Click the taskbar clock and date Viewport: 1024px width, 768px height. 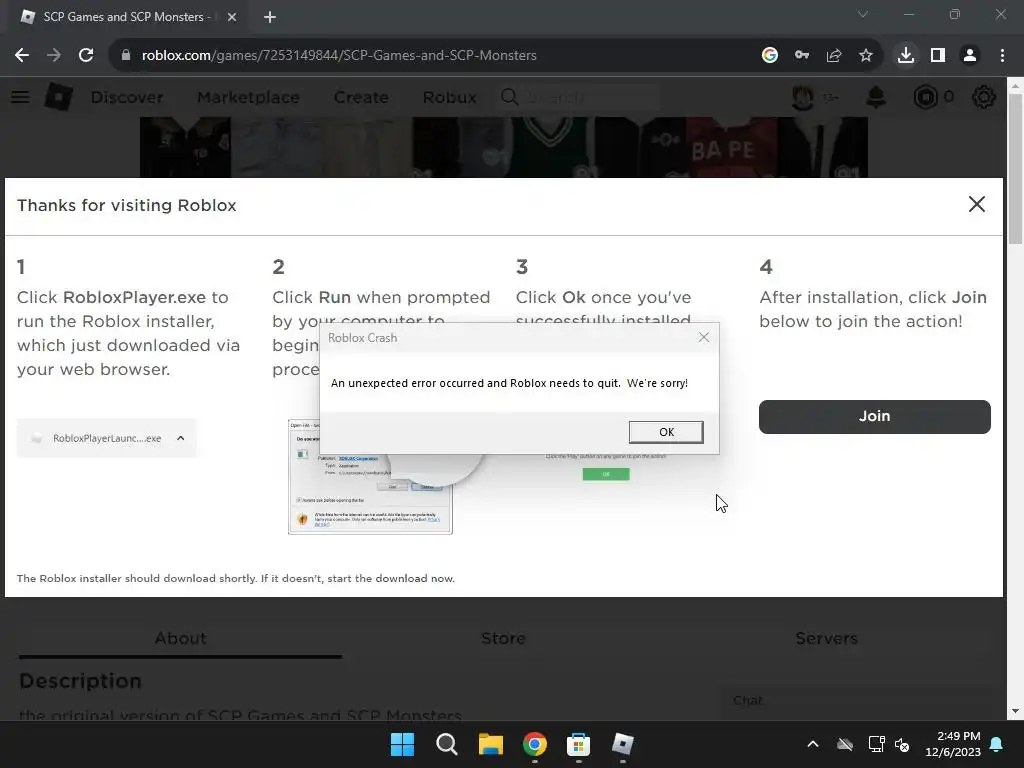coord(953,744)
